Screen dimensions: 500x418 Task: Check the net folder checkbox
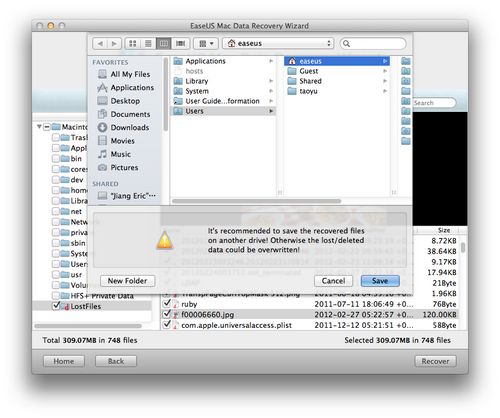click(x=56, y=212)
